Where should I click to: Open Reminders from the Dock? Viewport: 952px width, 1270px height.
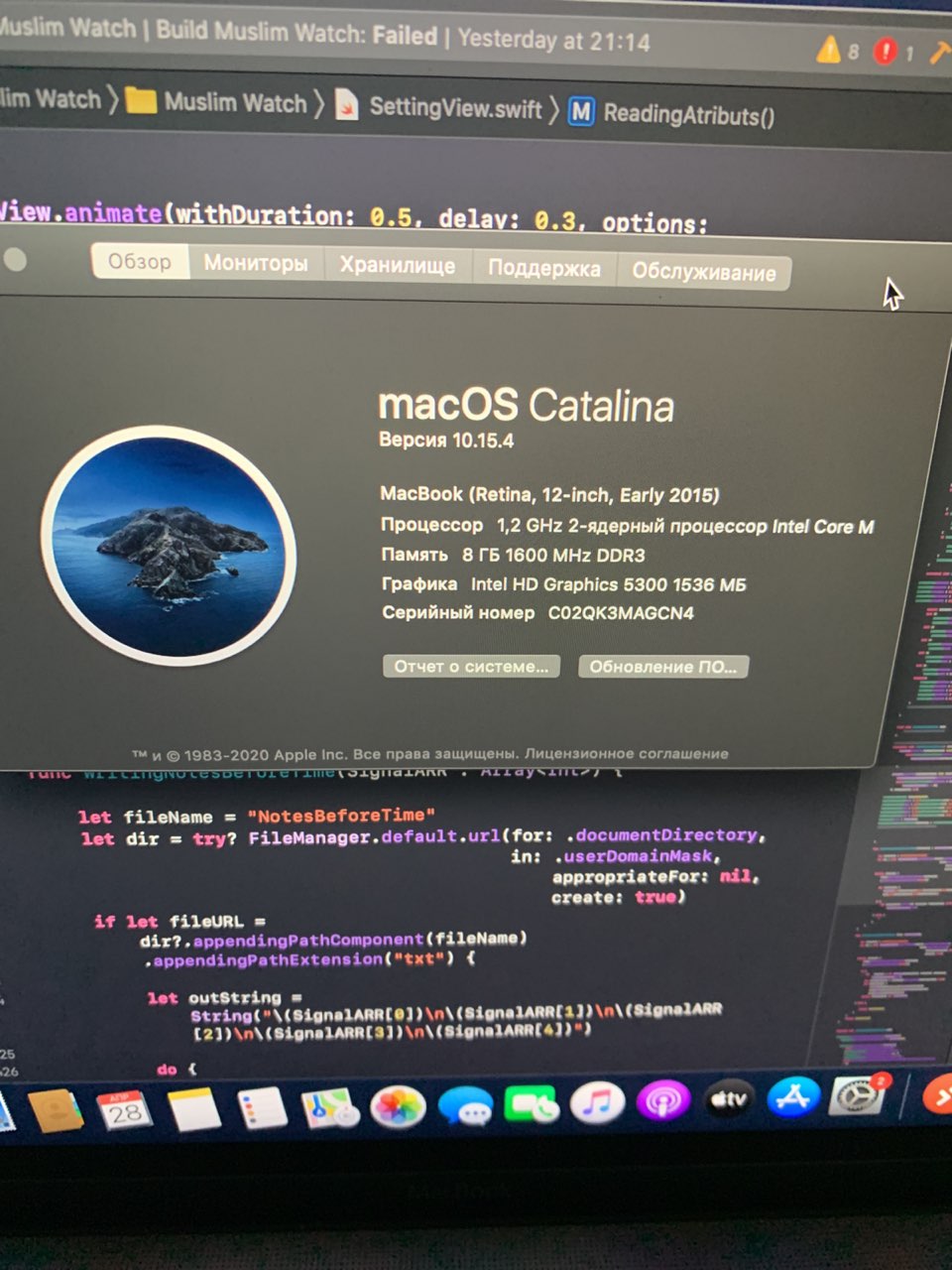pyautogui.click(x=261, y=1108)
